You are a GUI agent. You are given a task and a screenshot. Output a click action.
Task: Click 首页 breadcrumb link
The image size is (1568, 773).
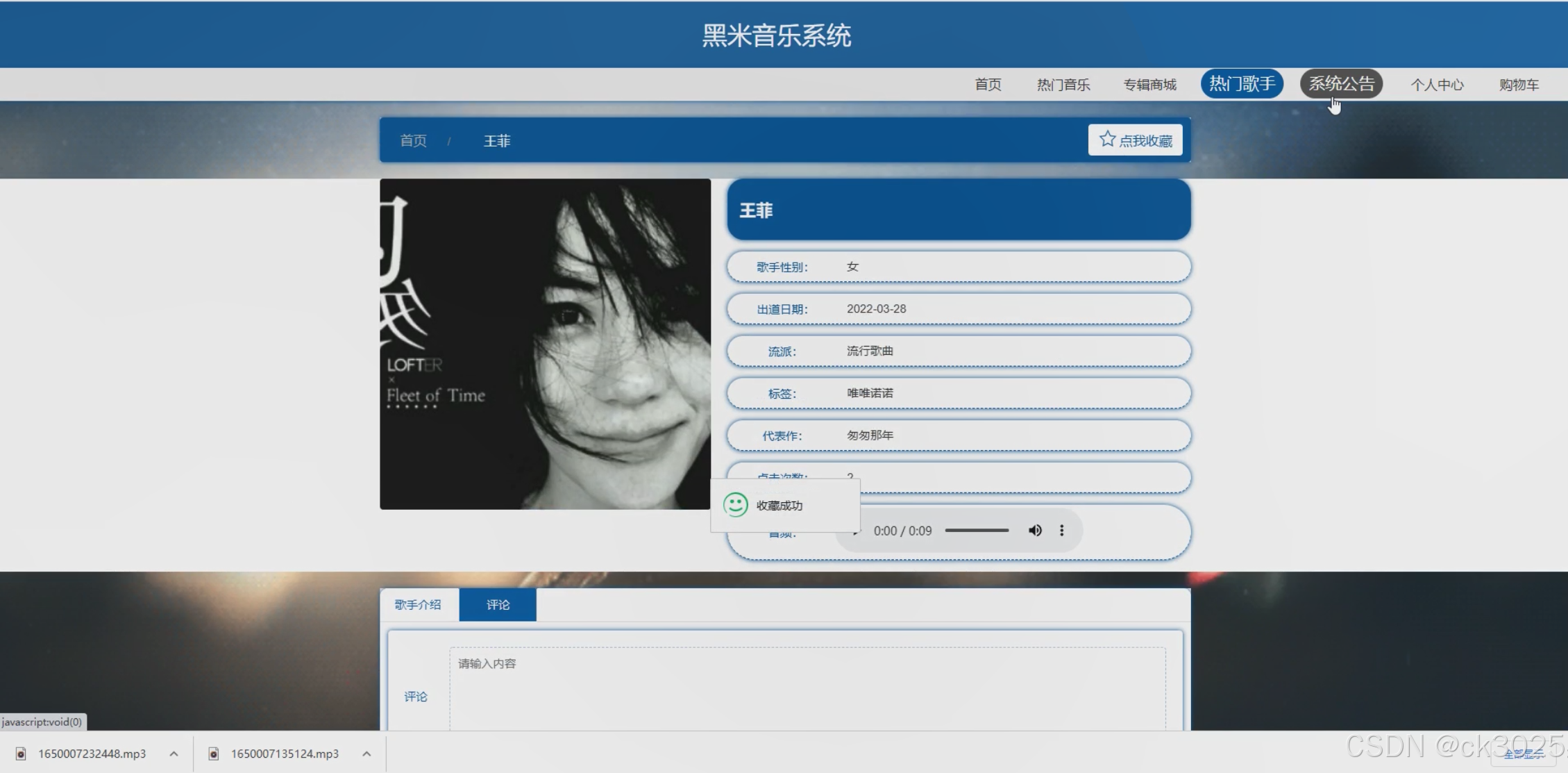414,141
